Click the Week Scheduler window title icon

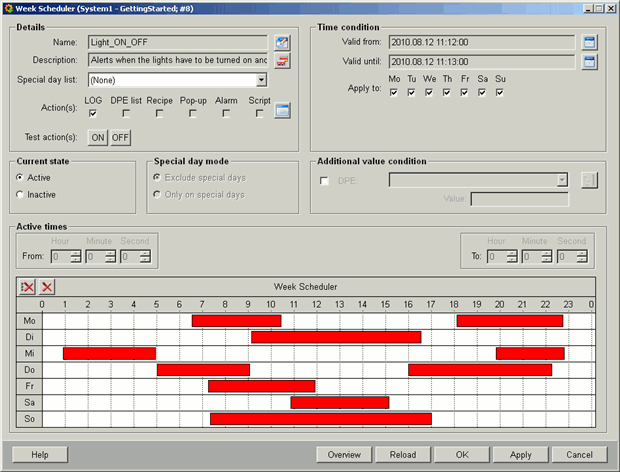[8, 8]
